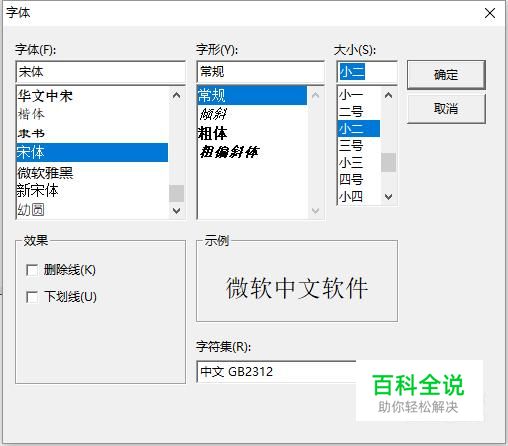The image size is (508, 446).
Task: Close the 字体 dialog window
Action: (490, 13)
